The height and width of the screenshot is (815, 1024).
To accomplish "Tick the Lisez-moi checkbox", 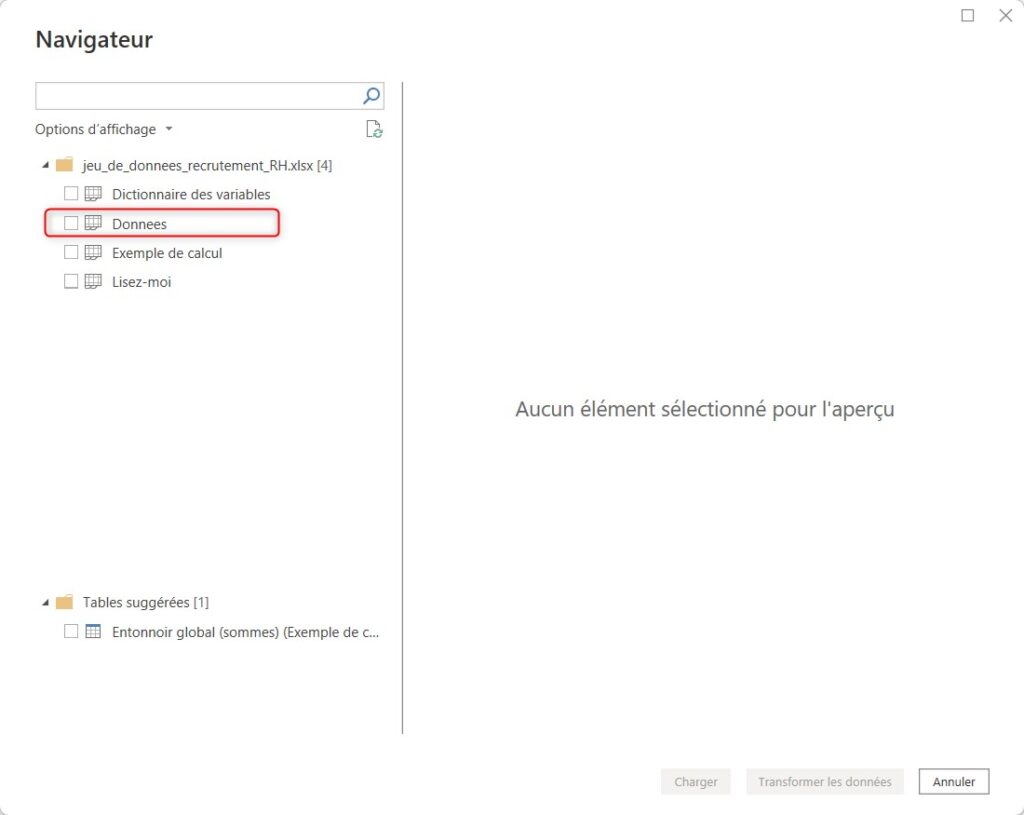I will [x=71, y=281].
